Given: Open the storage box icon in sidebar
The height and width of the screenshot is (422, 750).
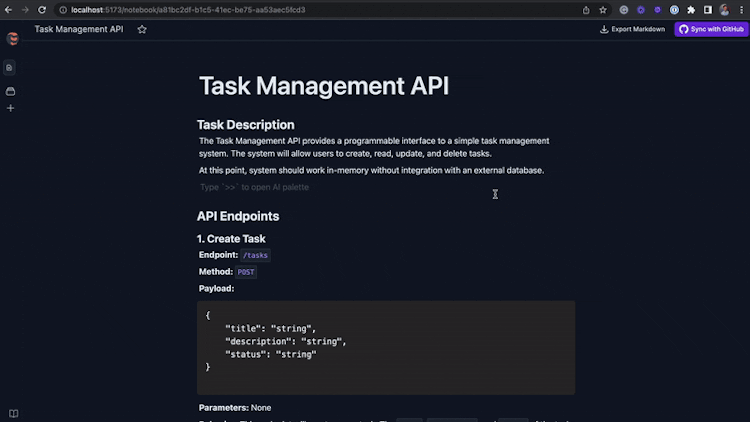Looking at the screenshot, I should tap(10, 91).
